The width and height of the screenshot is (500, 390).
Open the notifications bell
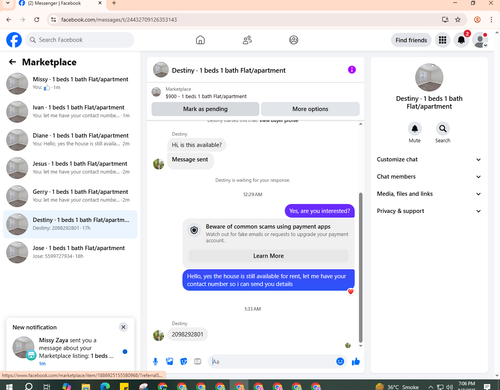[461, 40]
